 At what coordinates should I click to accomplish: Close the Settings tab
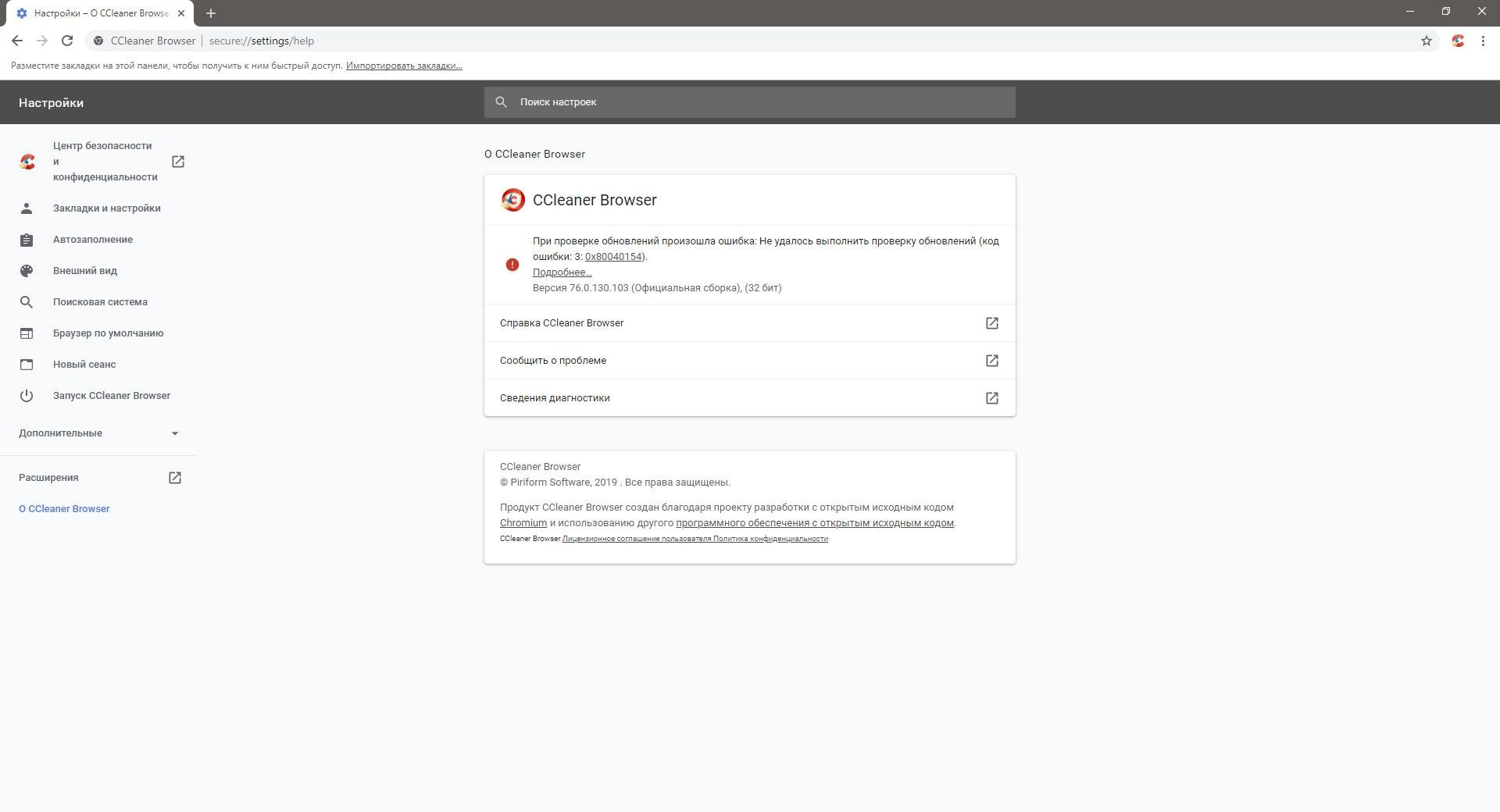(x=181, y=13)
